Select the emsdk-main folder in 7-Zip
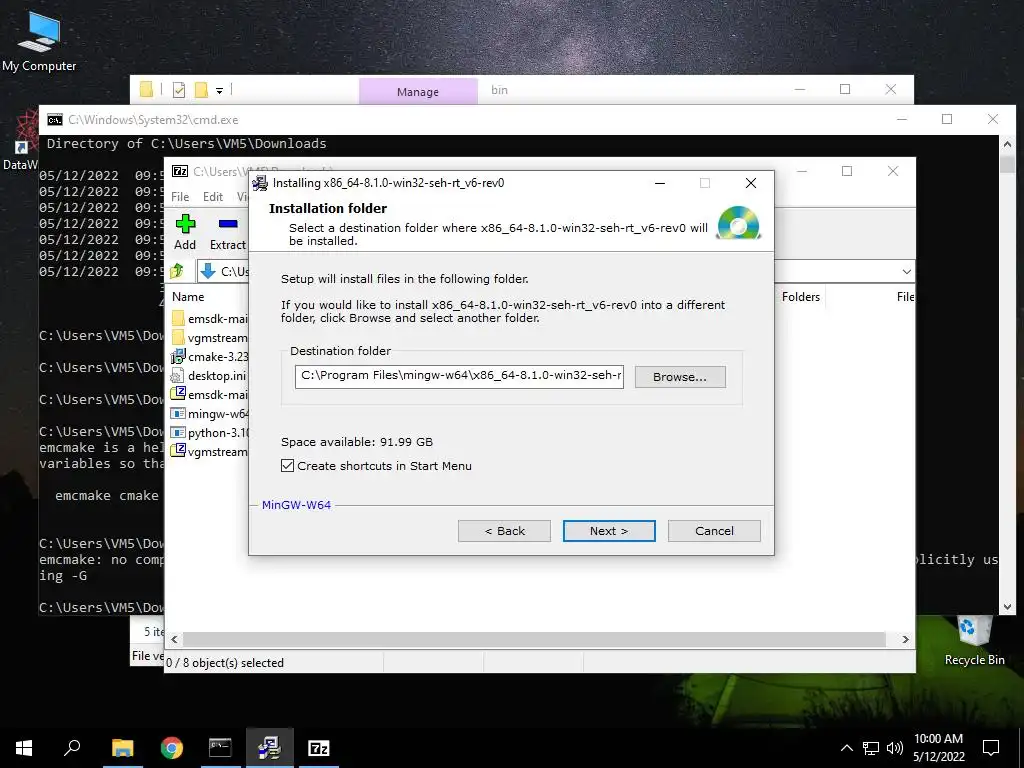The width and height of the screenshot is (1024, 768). pos(209,319)
